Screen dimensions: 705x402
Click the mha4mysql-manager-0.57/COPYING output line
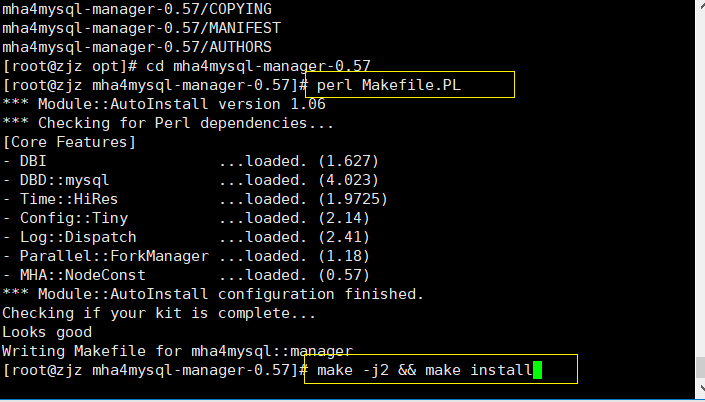[137, 10]
